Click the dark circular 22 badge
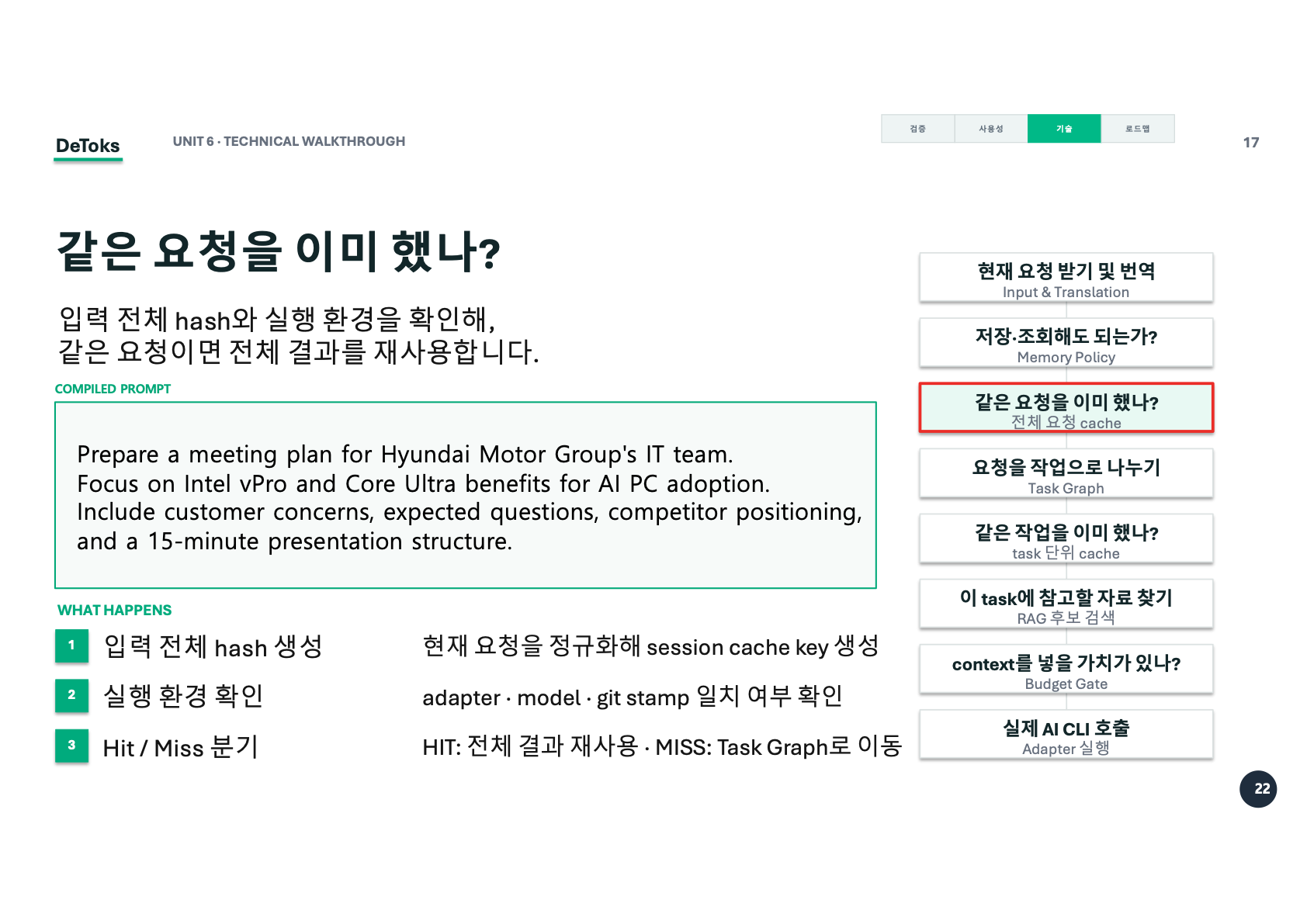The image size is (1307, 924). pyautogui.click(x=1258, y=789)
